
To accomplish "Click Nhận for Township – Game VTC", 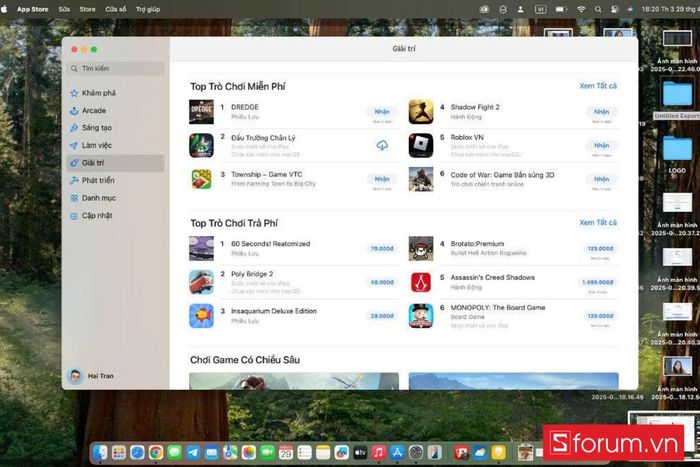I will (x=382, y=179).
